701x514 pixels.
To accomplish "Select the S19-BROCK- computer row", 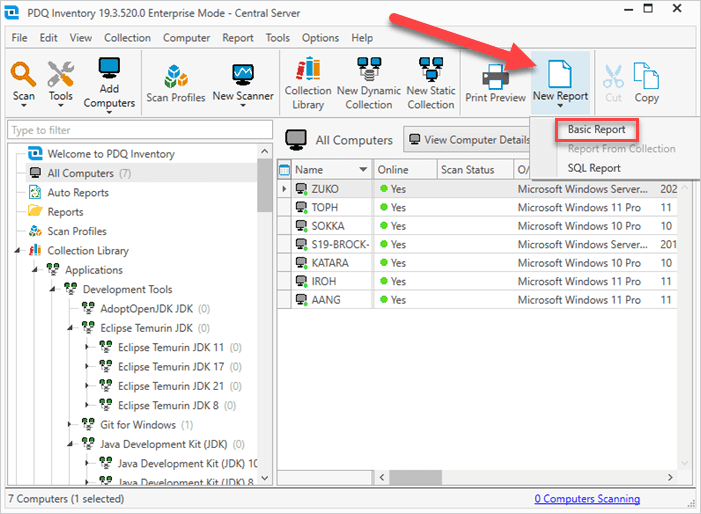I will click(x=477, y=244).
